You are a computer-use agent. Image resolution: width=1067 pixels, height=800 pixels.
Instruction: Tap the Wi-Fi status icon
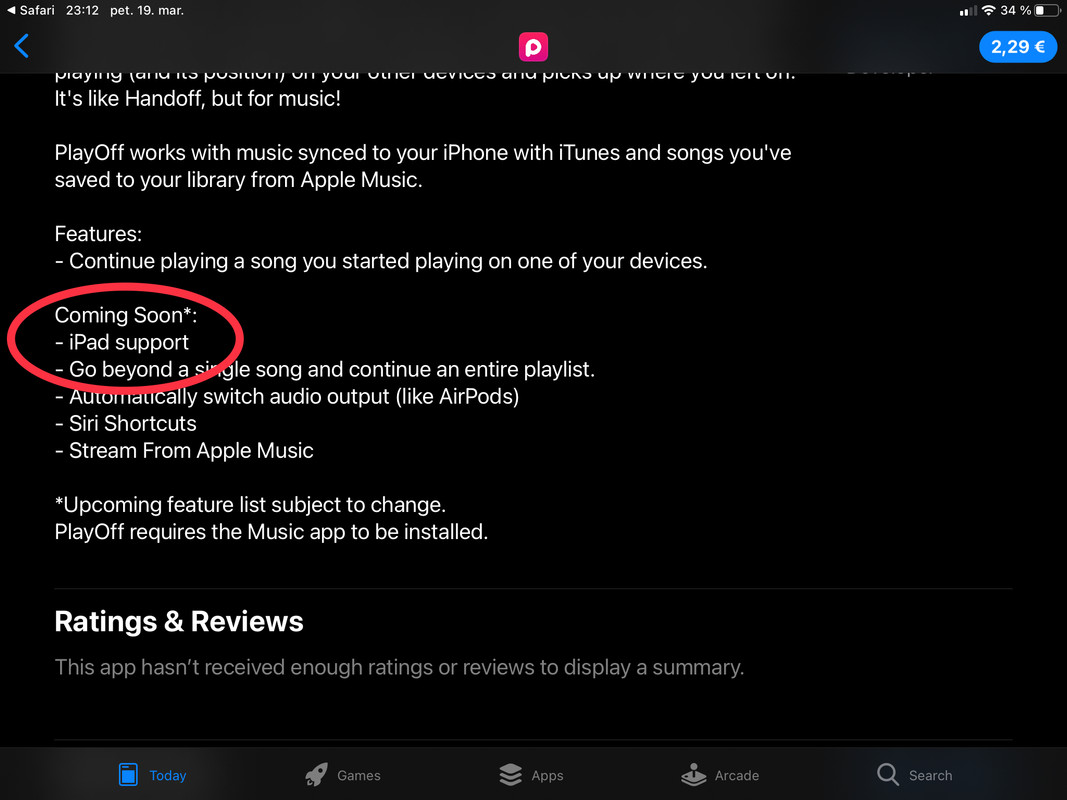(x=989, y=10)
